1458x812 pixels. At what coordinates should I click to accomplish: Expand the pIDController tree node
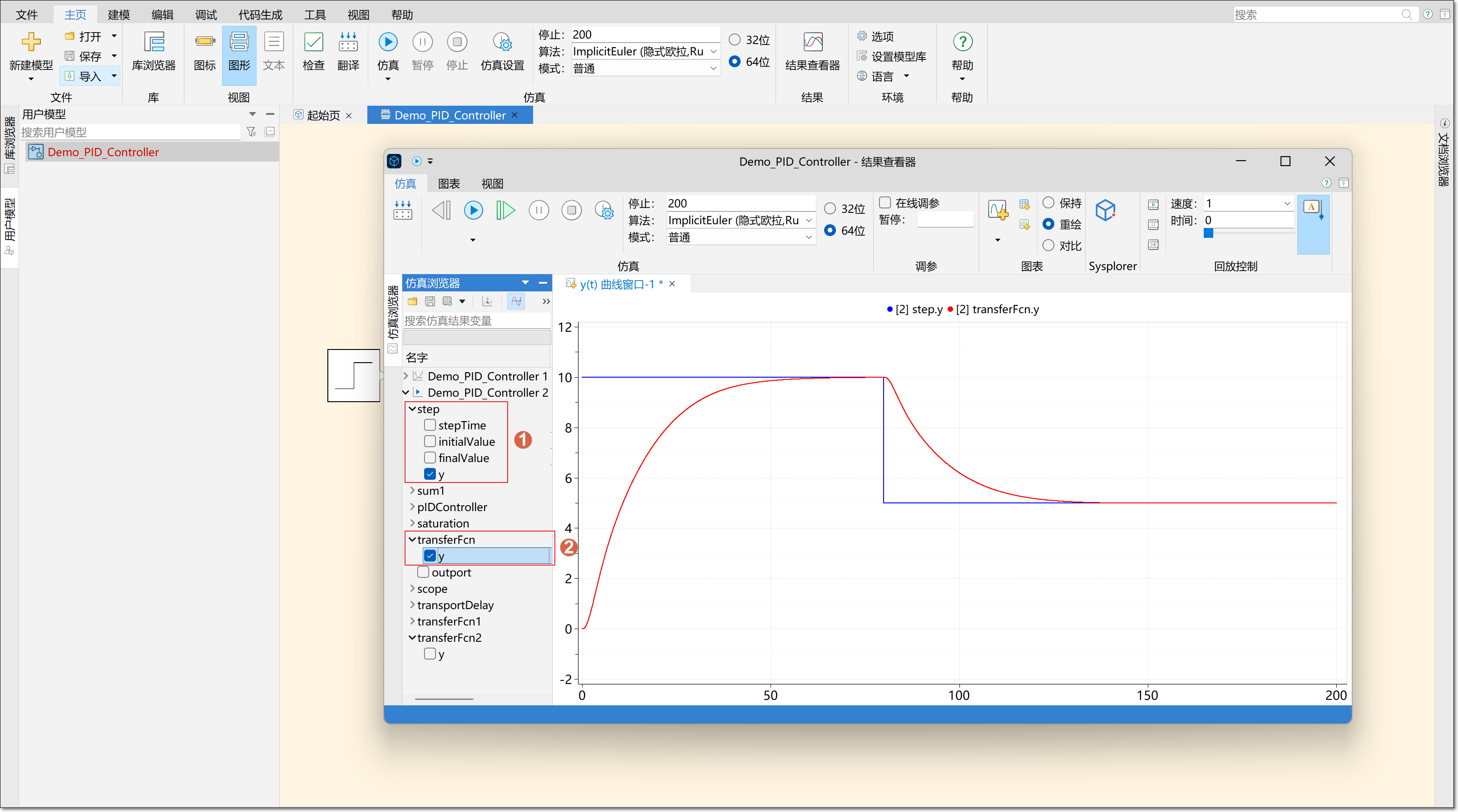point(412,507)
